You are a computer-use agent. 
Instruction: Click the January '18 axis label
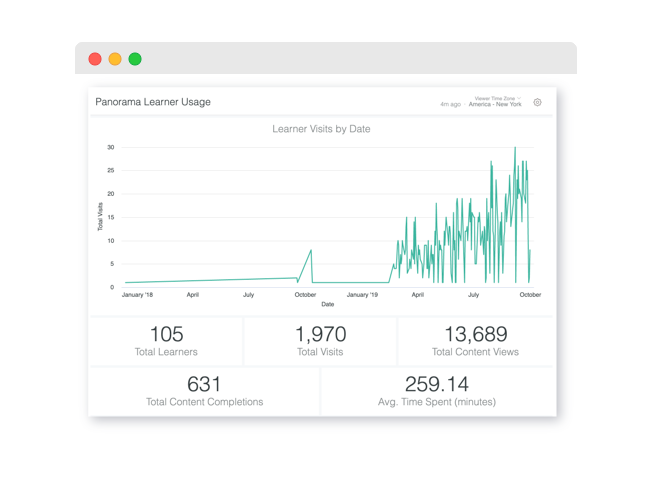pyautogui.click(x=137, y=295)
